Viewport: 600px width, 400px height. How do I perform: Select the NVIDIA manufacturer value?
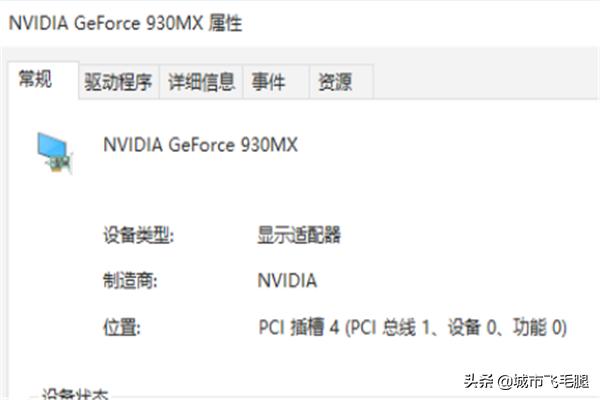[287, 280]
